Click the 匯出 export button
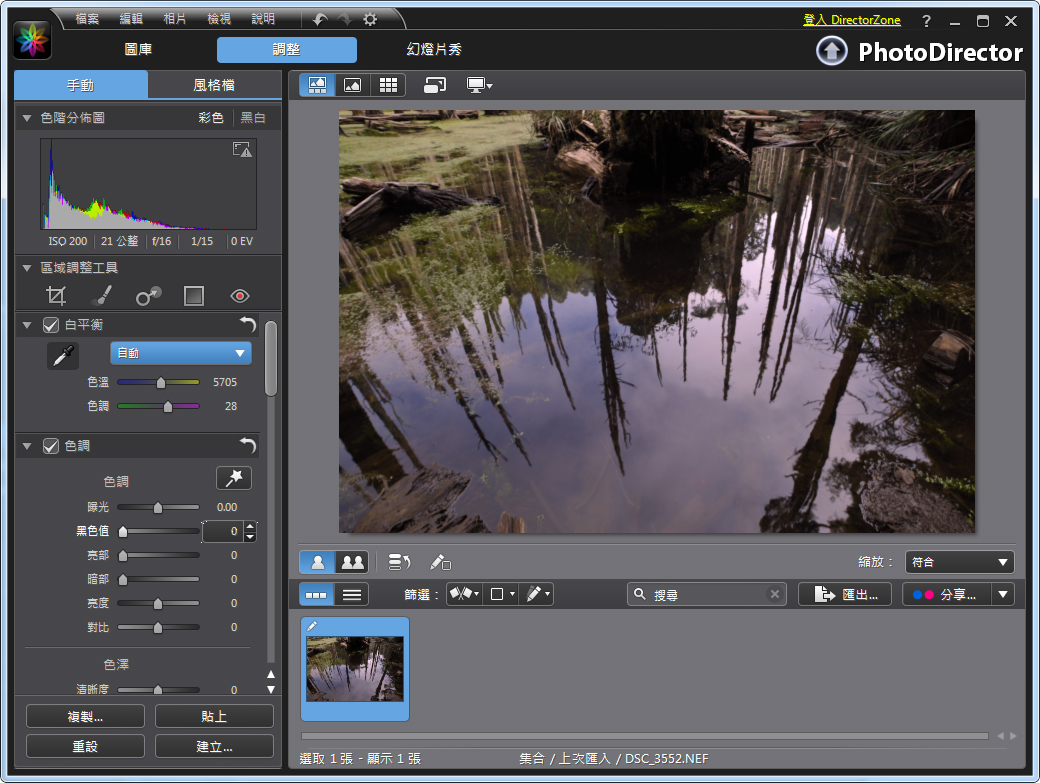 (845, 594)
